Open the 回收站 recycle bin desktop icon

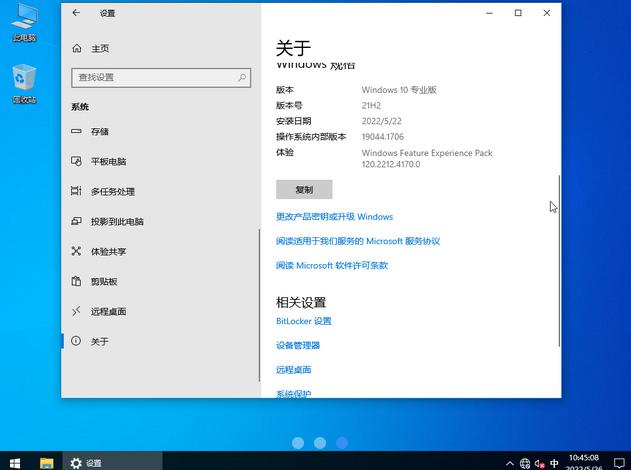point(25,84)
